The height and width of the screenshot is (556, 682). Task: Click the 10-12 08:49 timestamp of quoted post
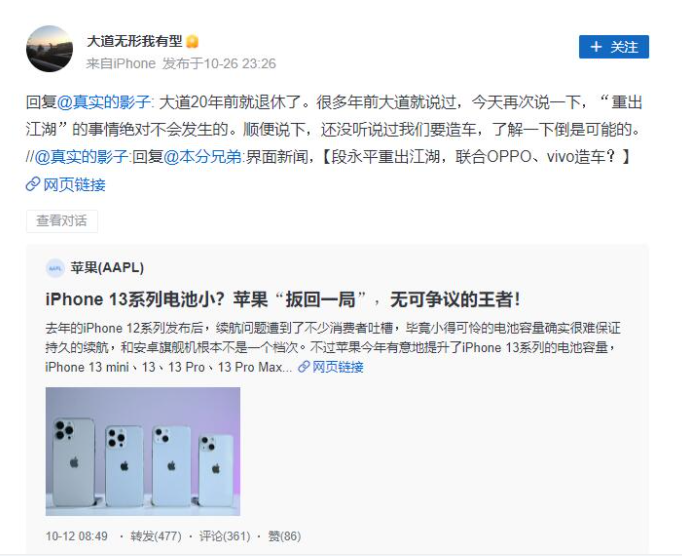click(77, 536)
